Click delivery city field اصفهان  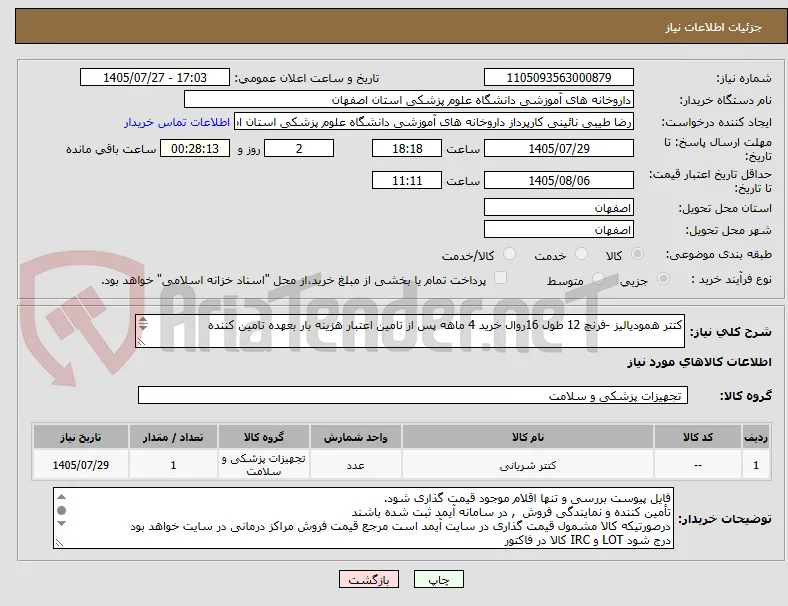click(558, 230)
